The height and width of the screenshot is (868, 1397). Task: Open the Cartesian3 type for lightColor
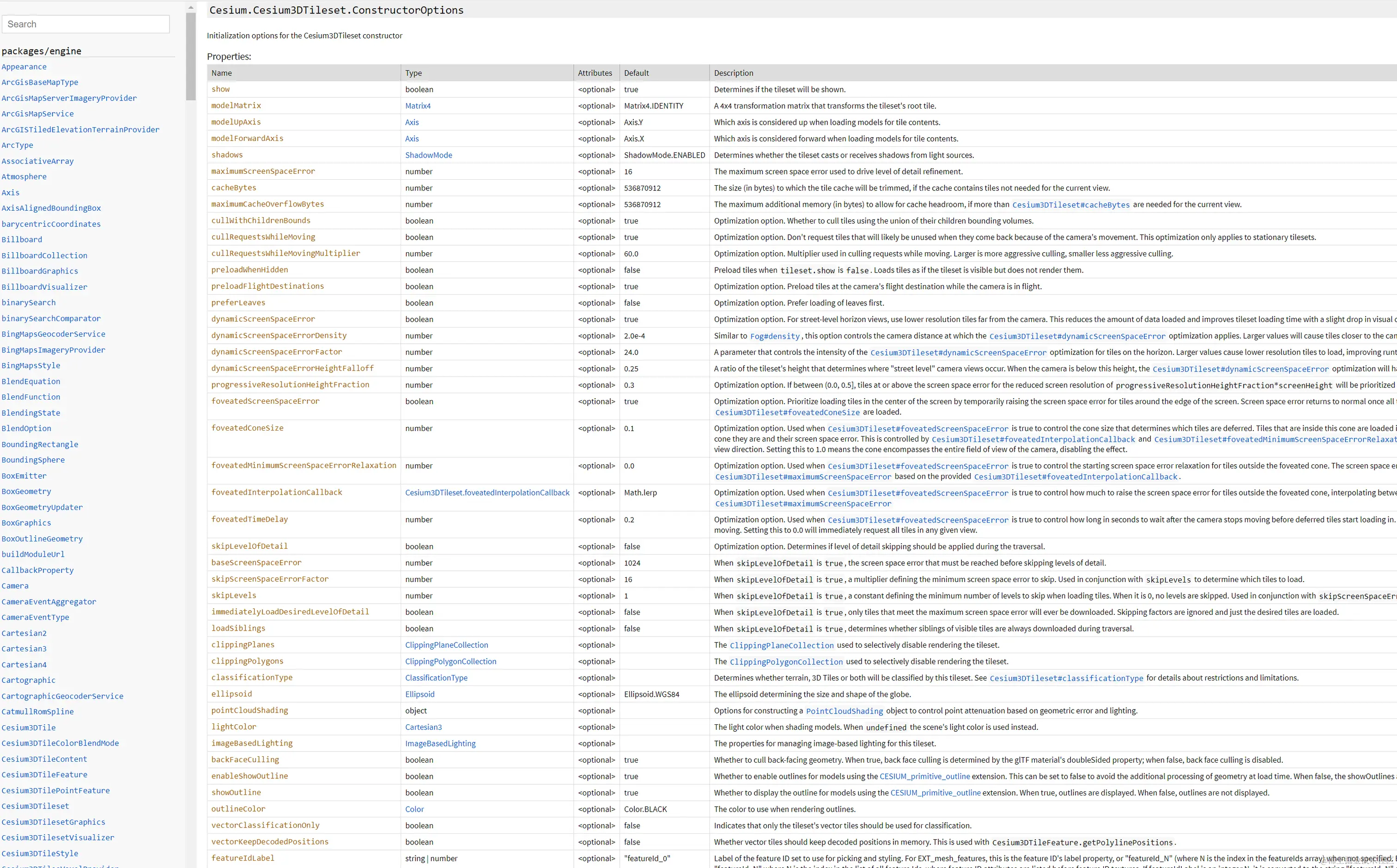[x=423, y=727]
